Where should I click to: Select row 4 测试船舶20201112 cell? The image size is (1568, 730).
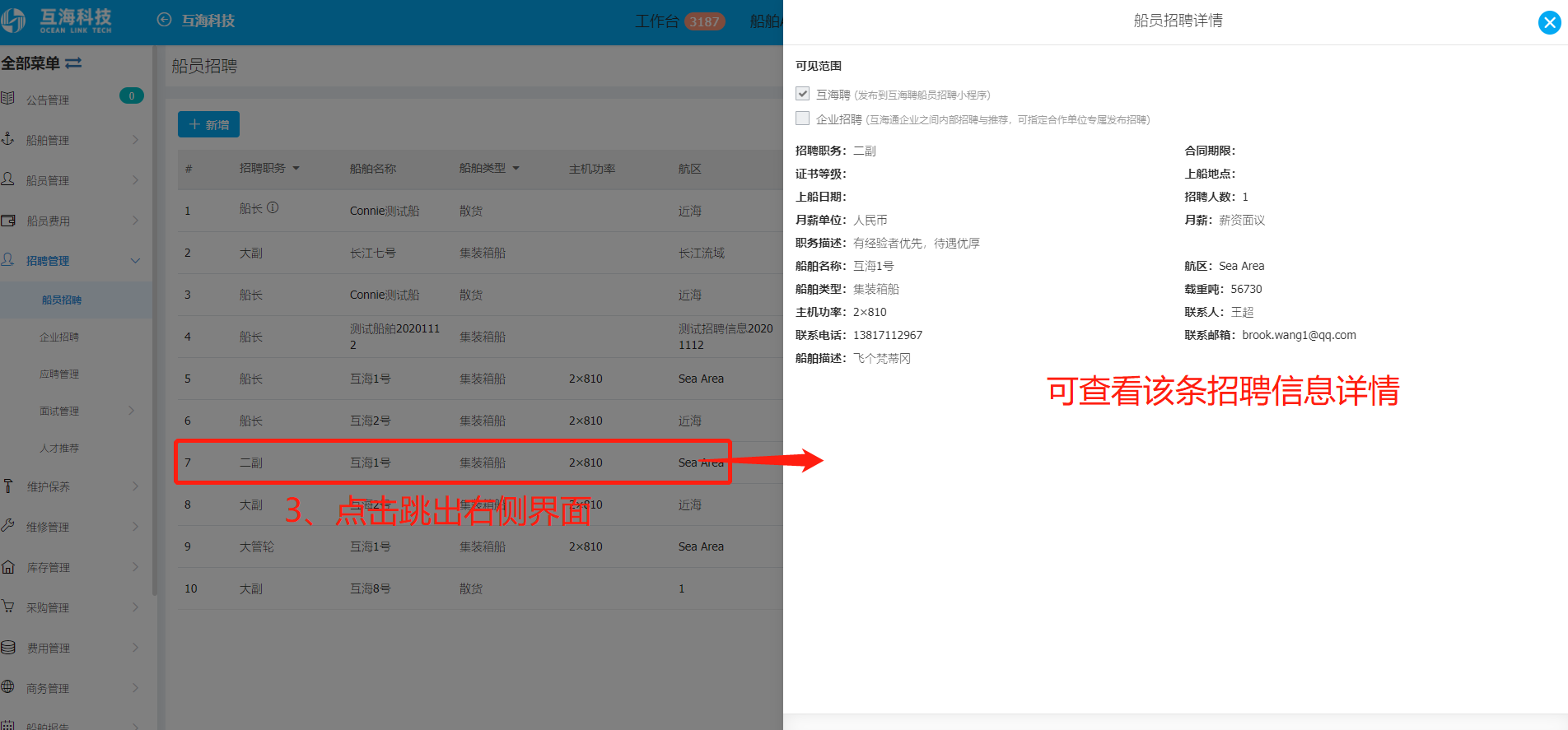[x=395, y=337]
